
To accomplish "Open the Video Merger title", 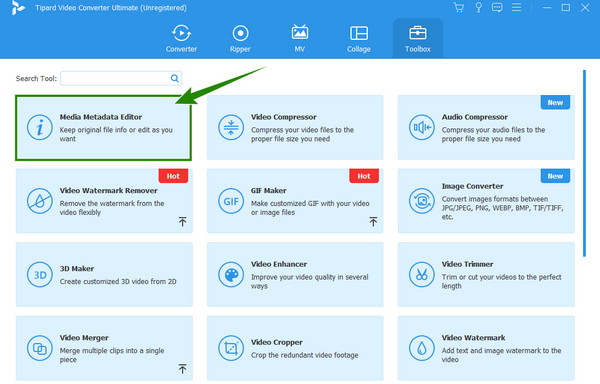I will pos(84,338).
